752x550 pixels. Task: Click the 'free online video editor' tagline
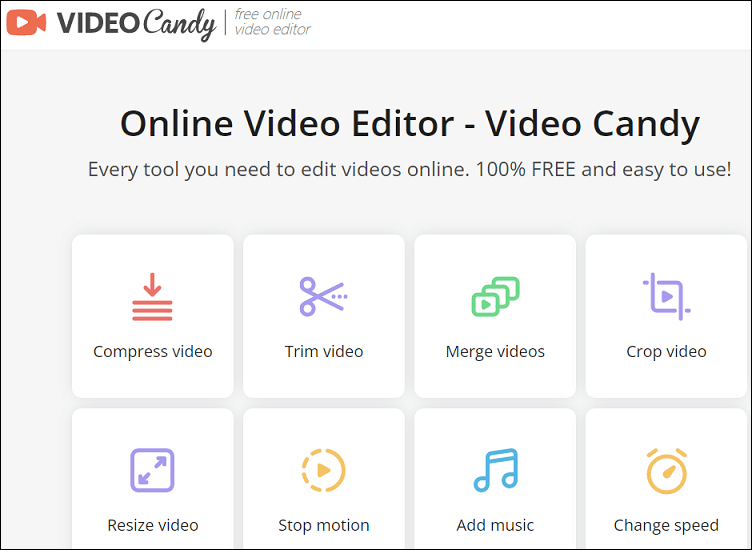pos(272,22)
